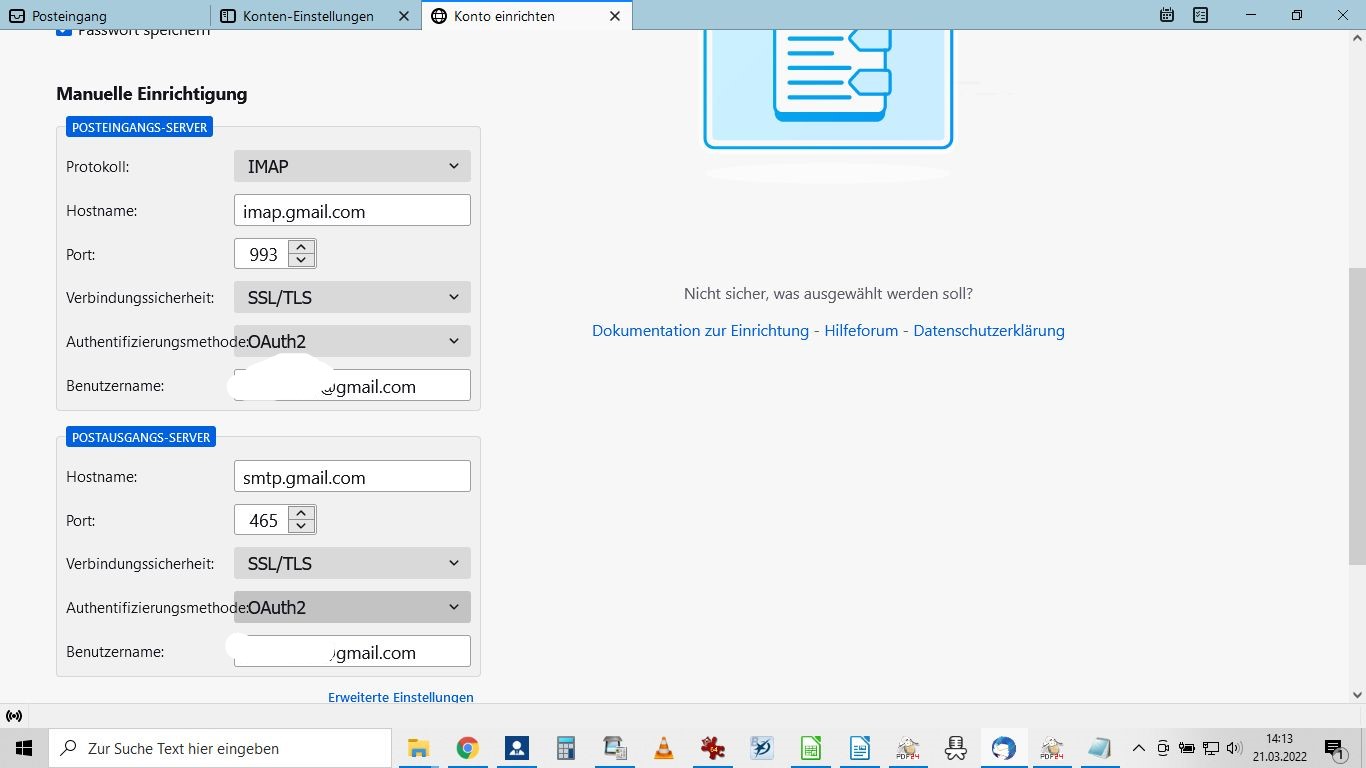Launch VLC media player from the taskbar
Viewport: 1366px width, 768px height.
point(663,748)
